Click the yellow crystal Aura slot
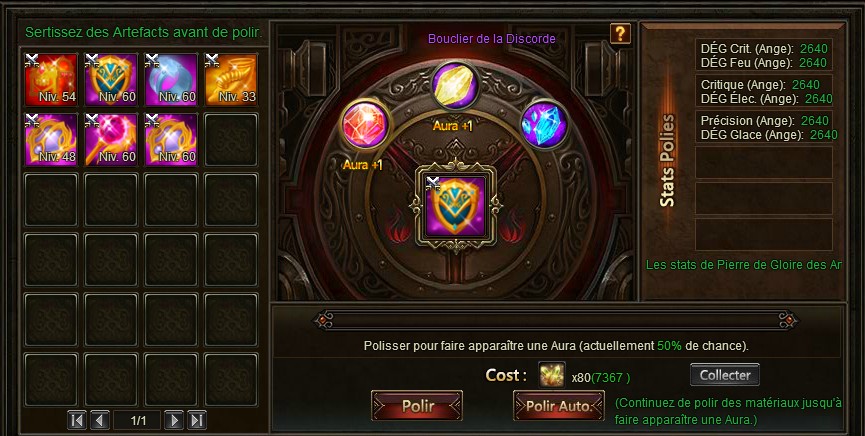 [x=455, y=86]
